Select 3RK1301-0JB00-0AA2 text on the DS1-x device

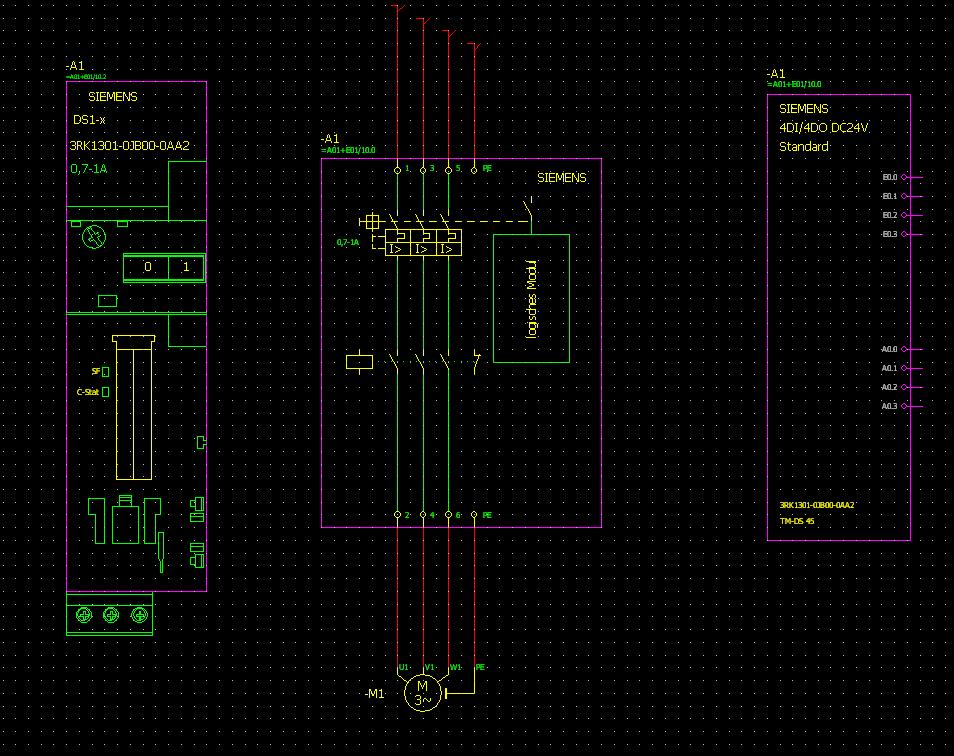[x=130, y=145]
